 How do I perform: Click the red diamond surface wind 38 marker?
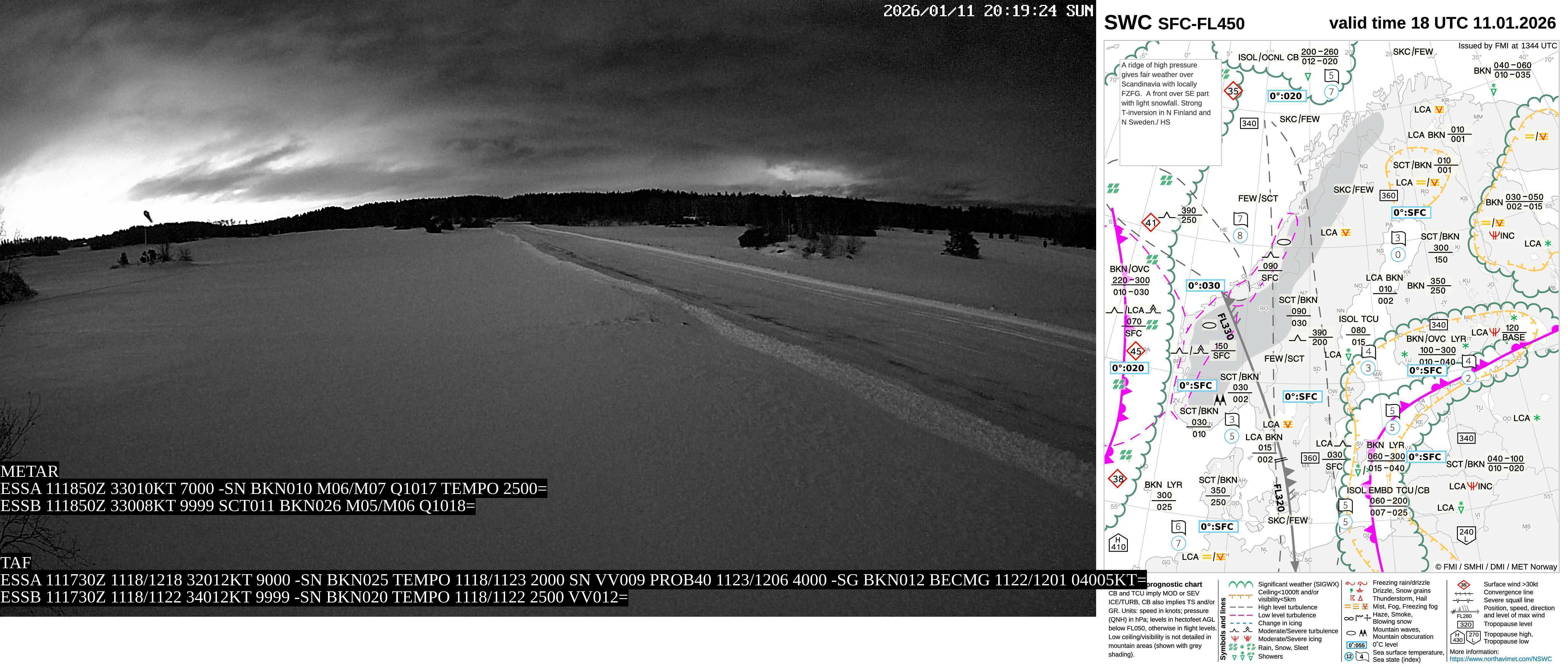(x=1118, y=479)
